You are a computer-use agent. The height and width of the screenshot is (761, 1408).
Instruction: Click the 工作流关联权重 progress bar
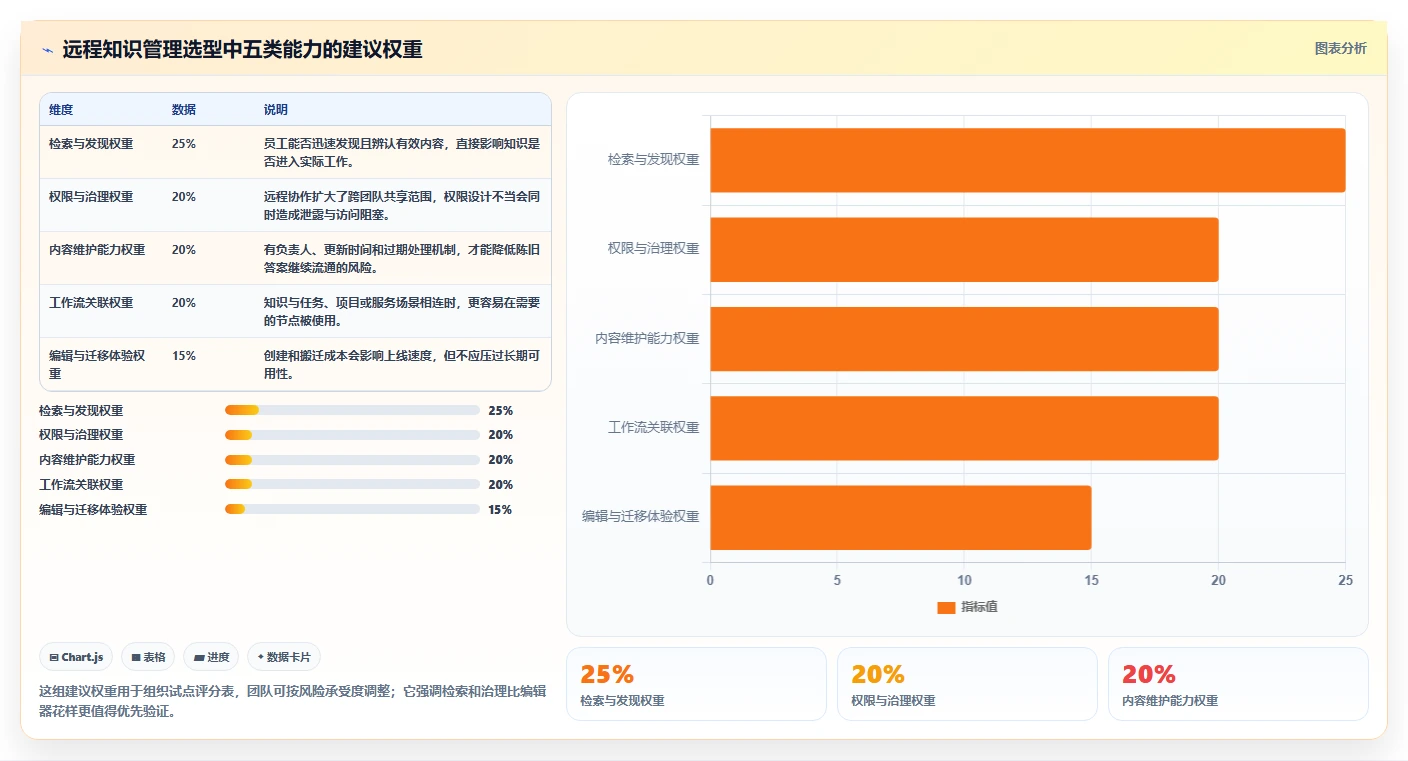point(352,485)
